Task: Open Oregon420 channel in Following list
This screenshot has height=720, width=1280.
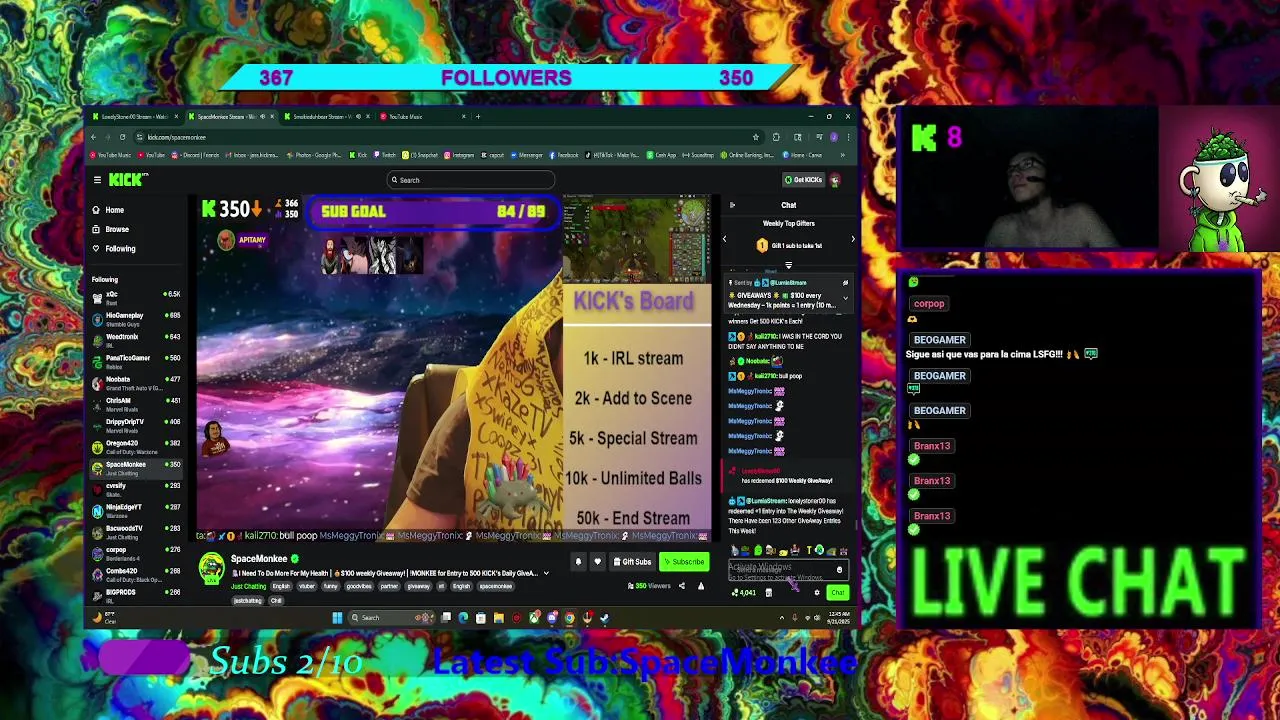Action: click(x=136, y=446)
